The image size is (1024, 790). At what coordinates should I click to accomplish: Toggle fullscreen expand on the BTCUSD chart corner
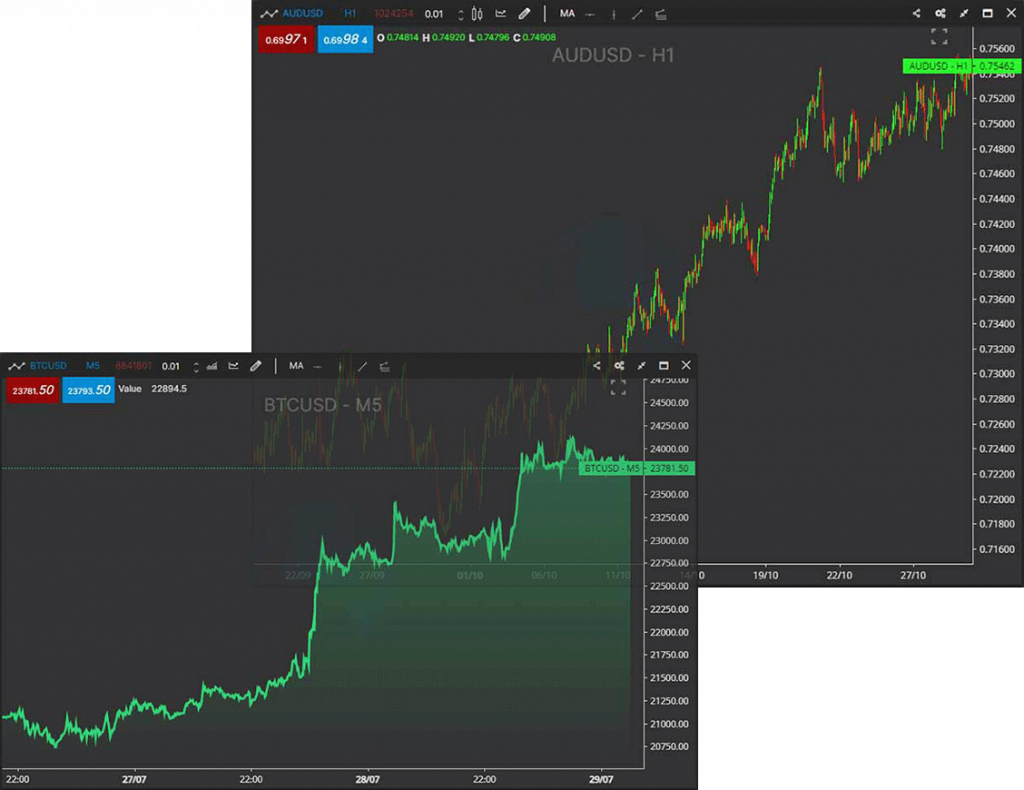[618, 387]
